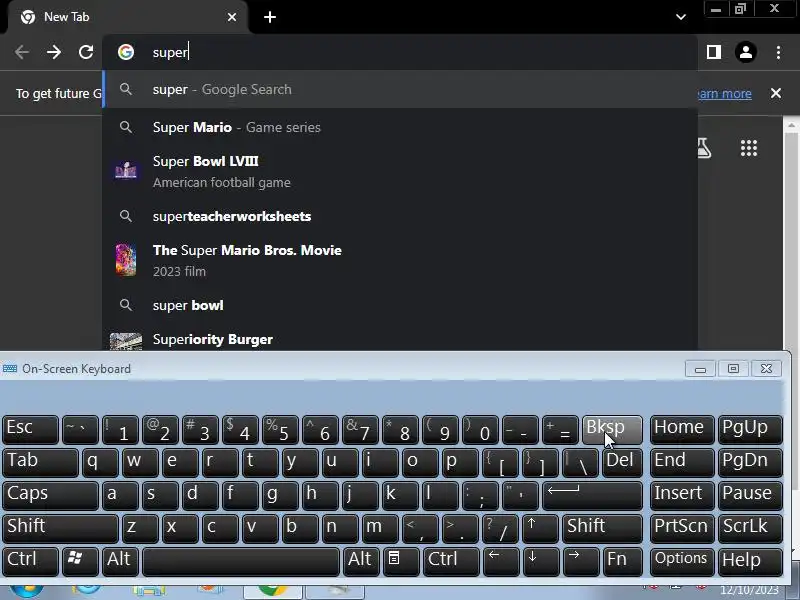Open the tab search dropdown chevron
The width and height of the screenshot is (800, 600).
pos(681,17)
